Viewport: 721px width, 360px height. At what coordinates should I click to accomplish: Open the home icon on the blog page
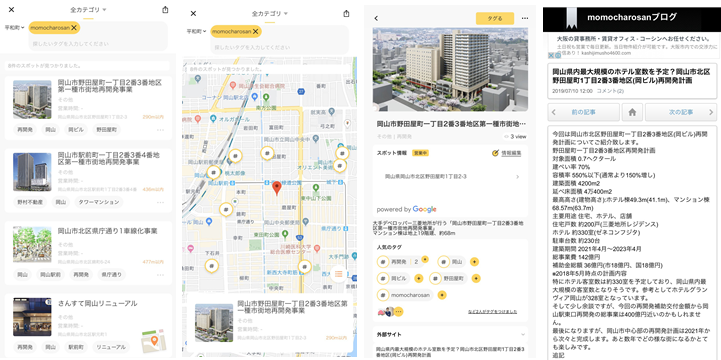632,112
